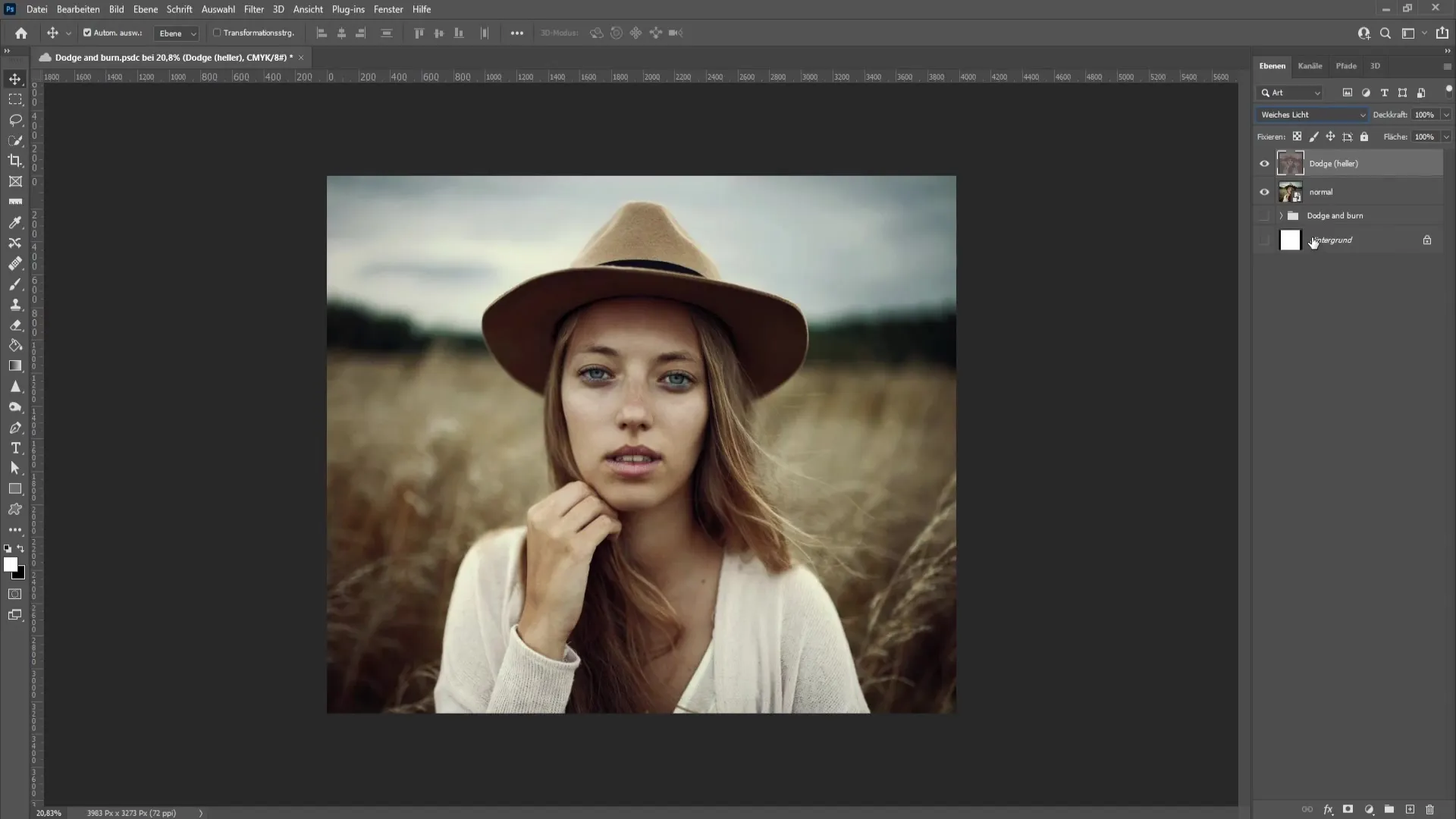Select the Move tool
The width and height of the screenshot is (1456, 819).
(15, 78)
